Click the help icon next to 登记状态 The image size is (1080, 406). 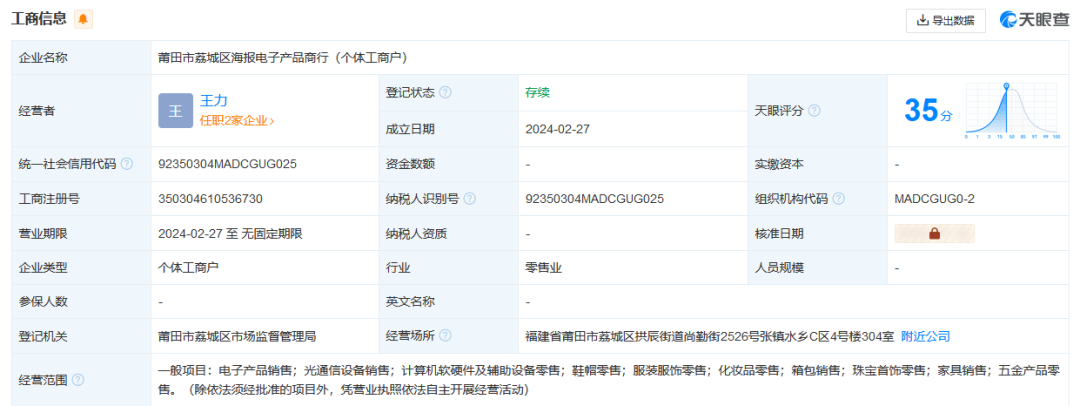pyautogui.click(x=445, y=92)
